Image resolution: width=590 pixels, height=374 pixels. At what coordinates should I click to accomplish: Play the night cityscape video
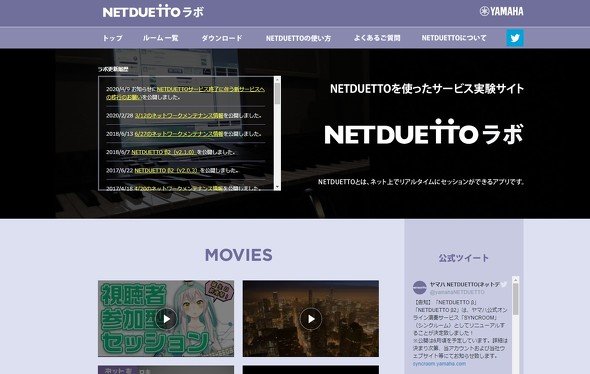click(311, 319)
